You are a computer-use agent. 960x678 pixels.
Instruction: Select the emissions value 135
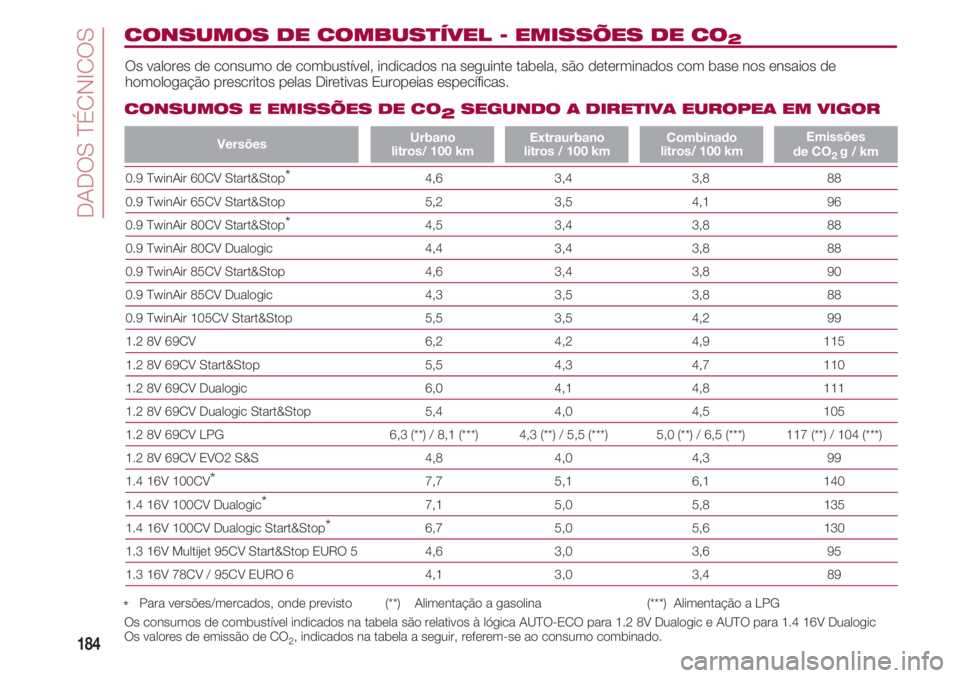click(834, 505)
